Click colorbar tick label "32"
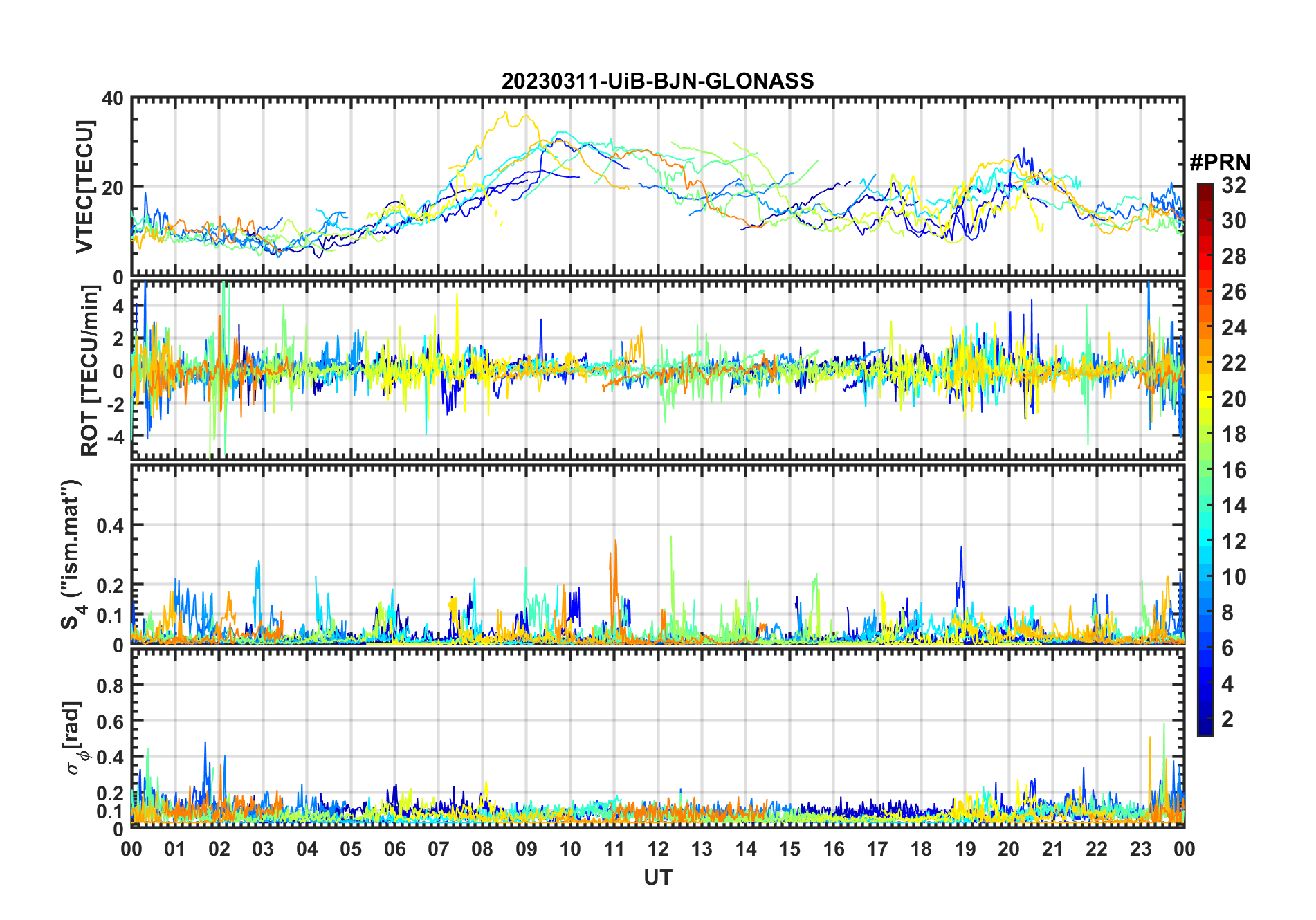Viewport: 1316px width, 920px height. click(1234, 185)
